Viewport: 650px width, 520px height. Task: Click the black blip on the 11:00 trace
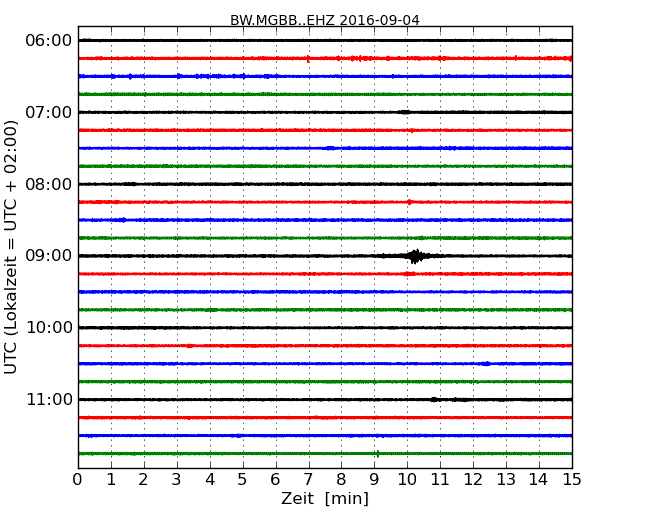pyautogui.click(x=434, y=399)
